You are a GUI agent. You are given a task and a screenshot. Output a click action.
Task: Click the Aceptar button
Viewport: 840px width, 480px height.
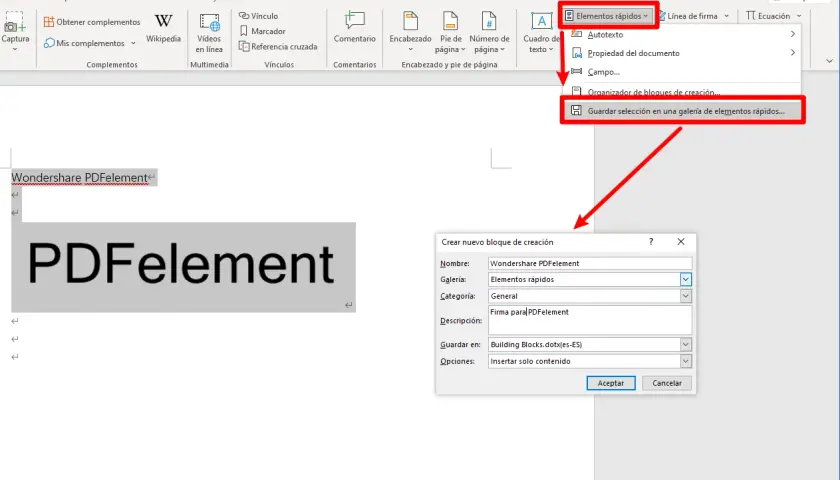tap(611, 383)
